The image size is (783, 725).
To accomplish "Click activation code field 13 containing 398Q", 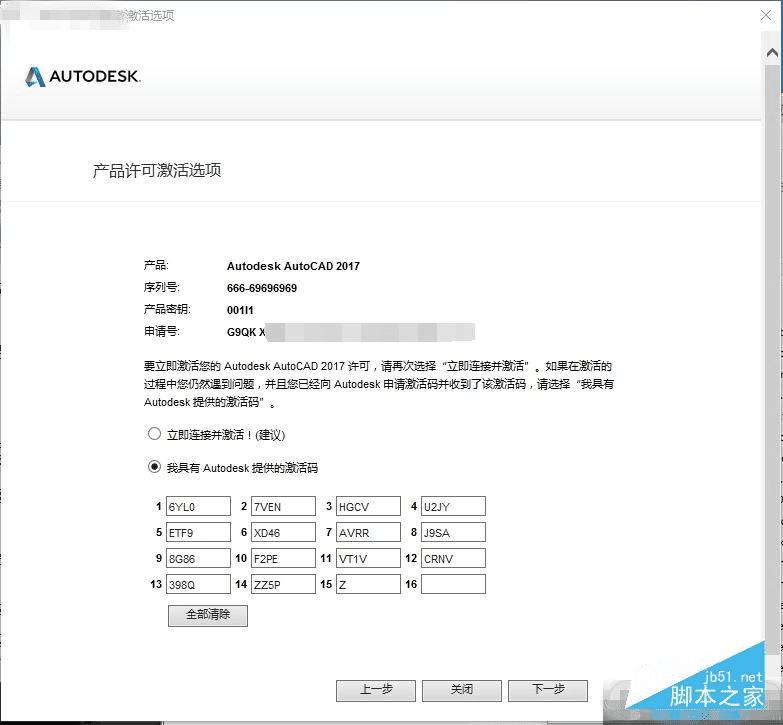I will pos(198,584).
